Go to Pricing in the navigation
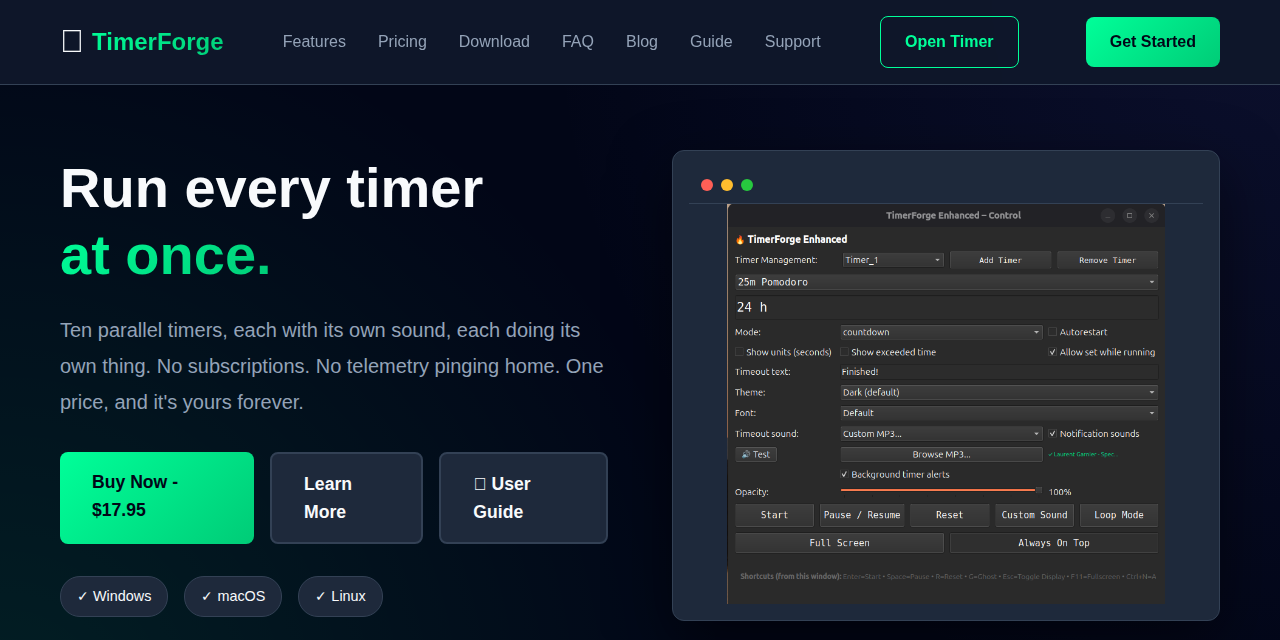 402,41
